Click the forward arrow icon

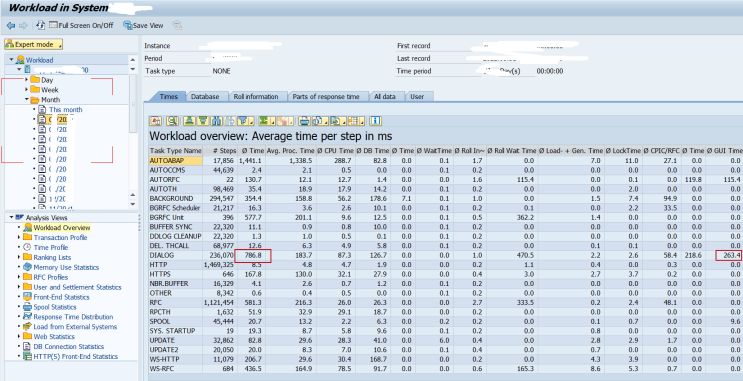click(x=23, y=26)
